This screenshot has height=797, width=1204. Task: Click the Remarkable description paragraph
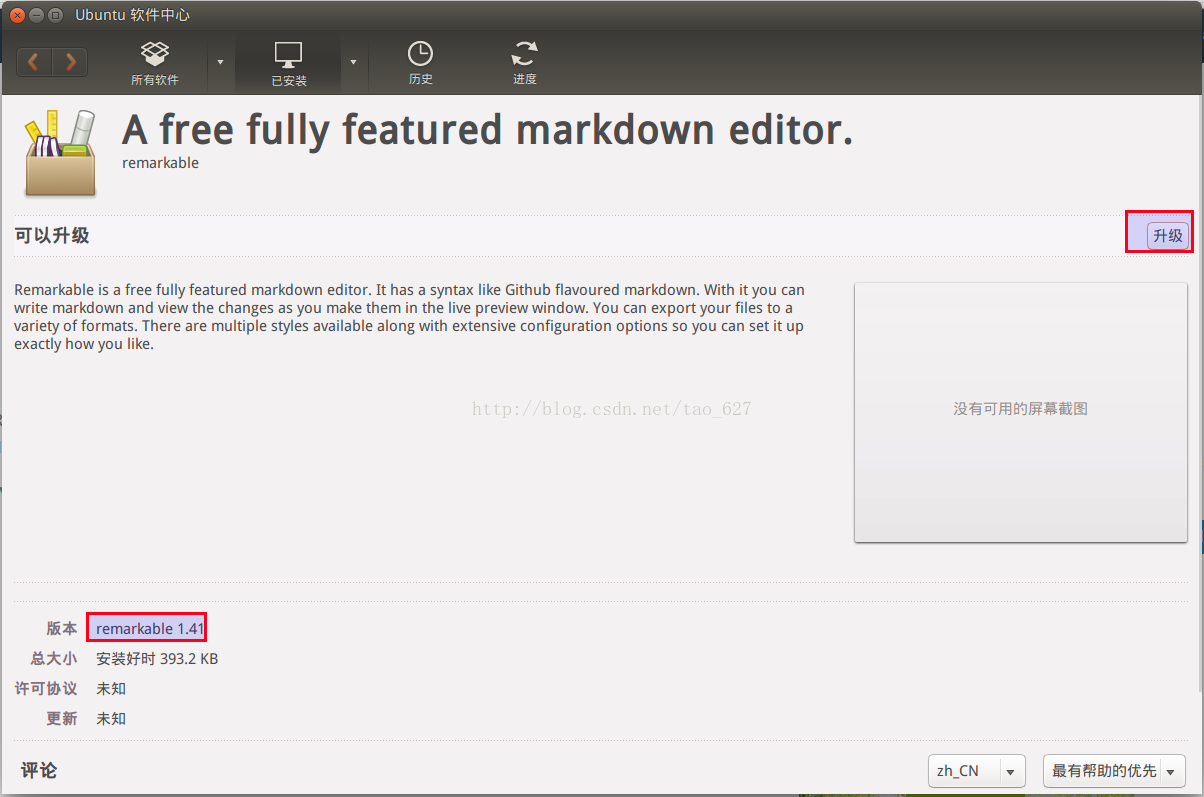tap(410, 317)
